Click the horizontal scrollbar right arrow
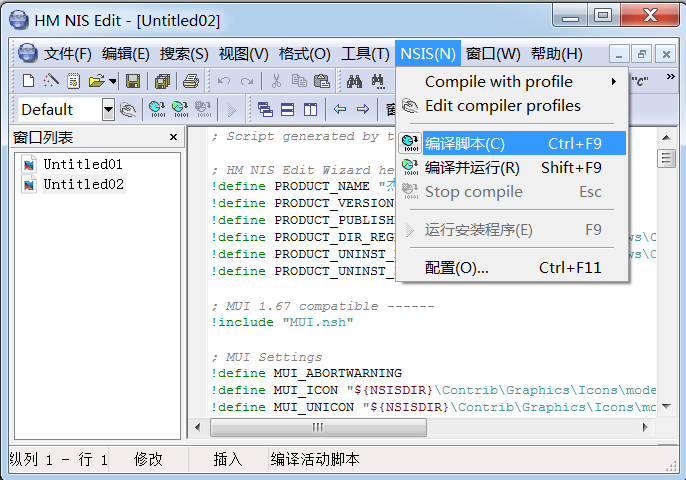This screenshot has width=686, height=480. [645, 427]
